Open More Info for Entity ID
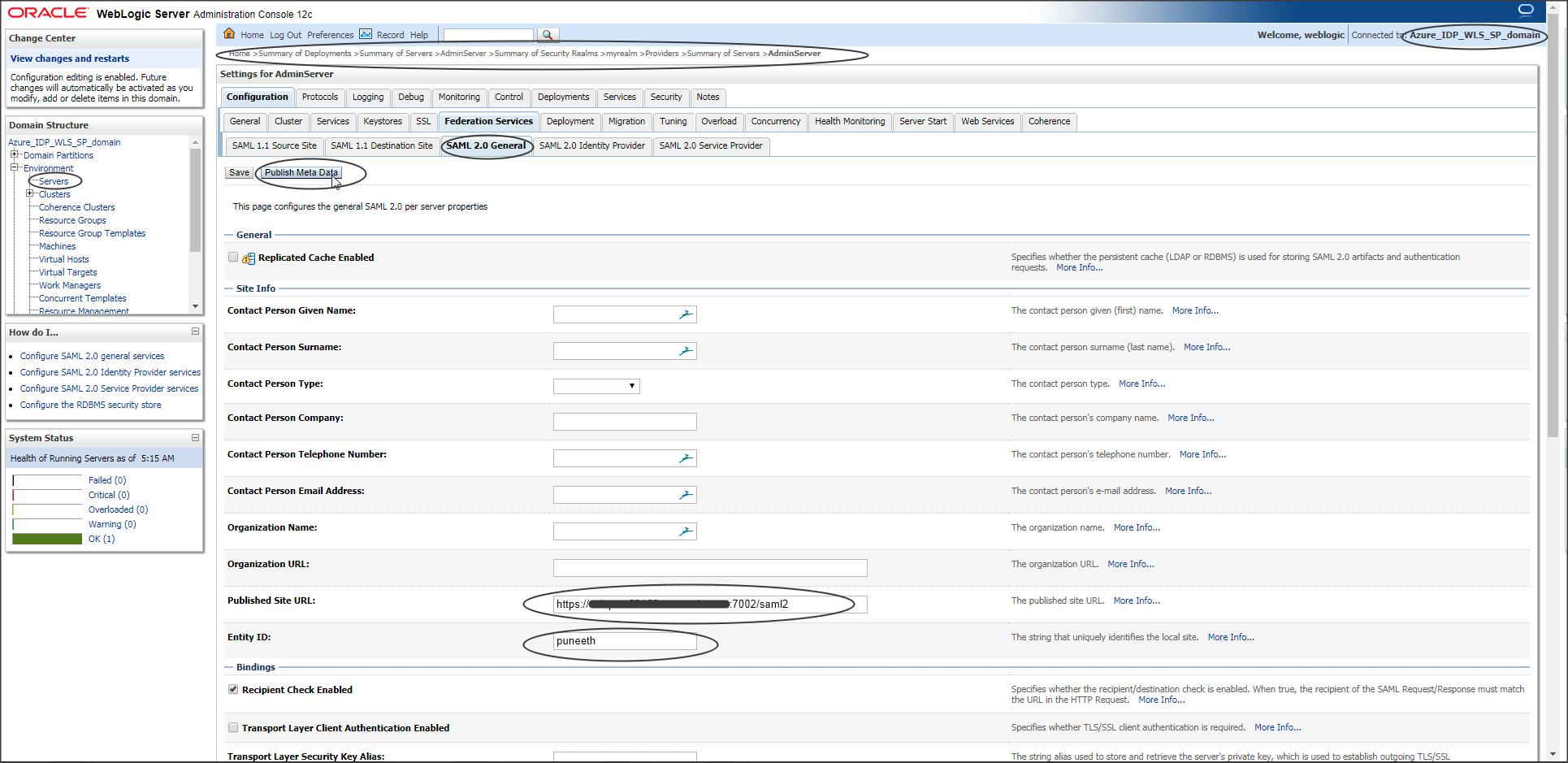 [x=1231, y=637]
